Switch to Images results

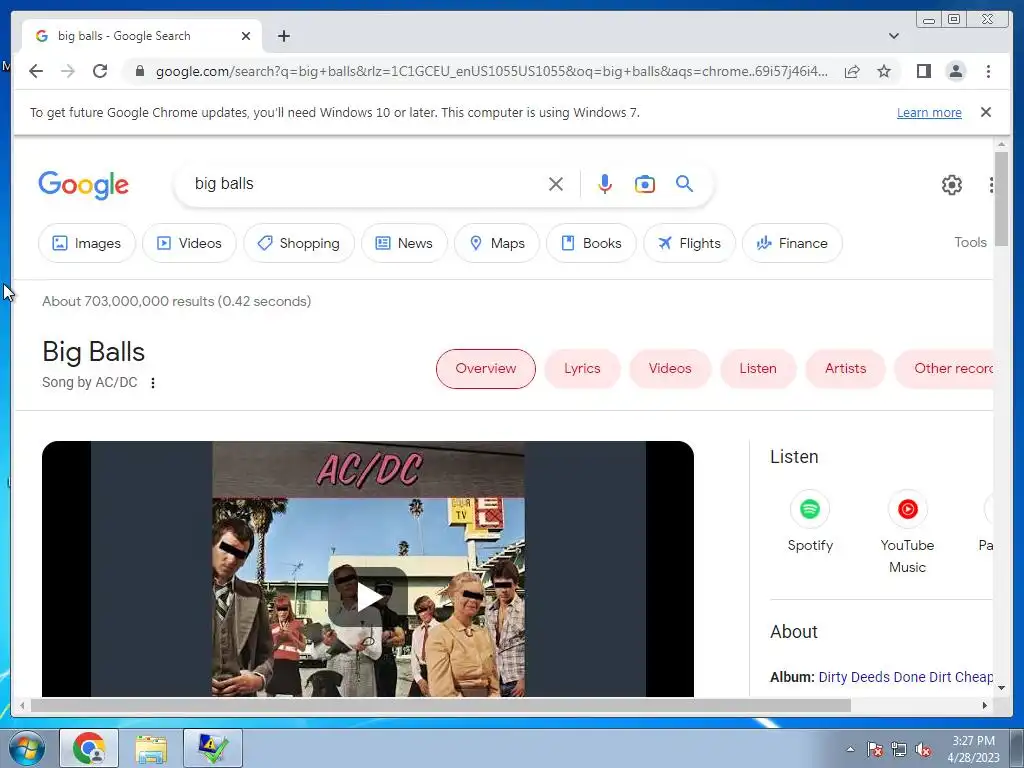click(x=87, y=243)
